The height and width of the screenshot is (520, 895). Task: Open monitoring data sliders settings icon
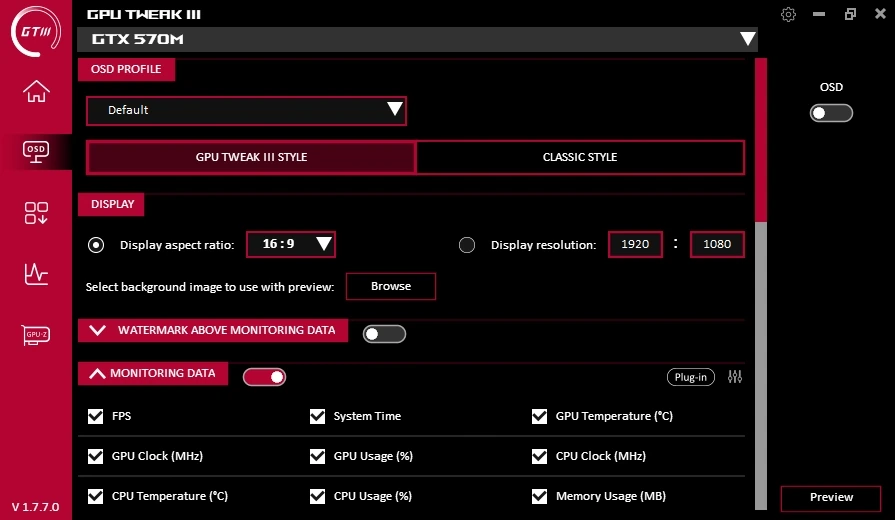735,377
